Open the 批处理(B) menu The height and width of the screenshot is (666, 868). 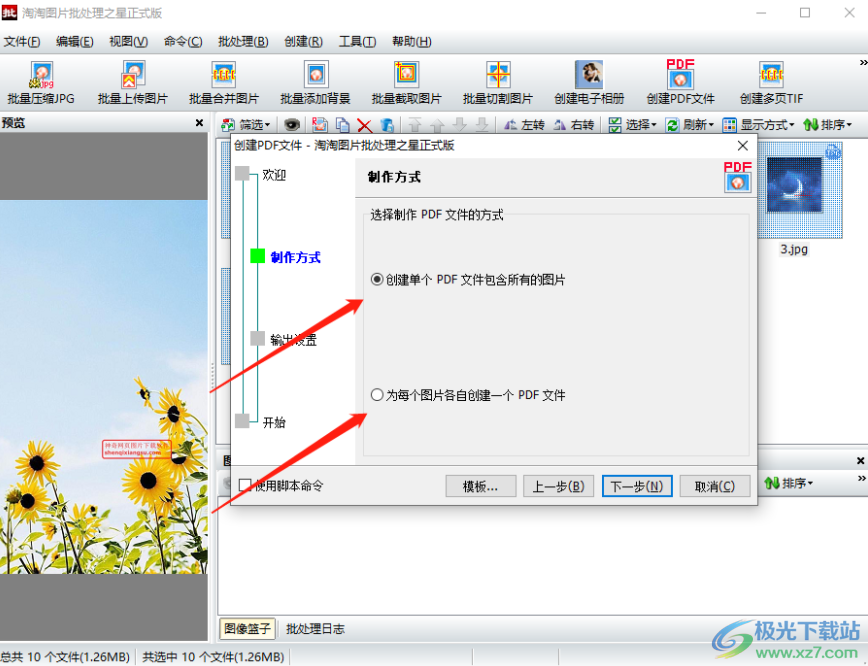coord(246,42)
